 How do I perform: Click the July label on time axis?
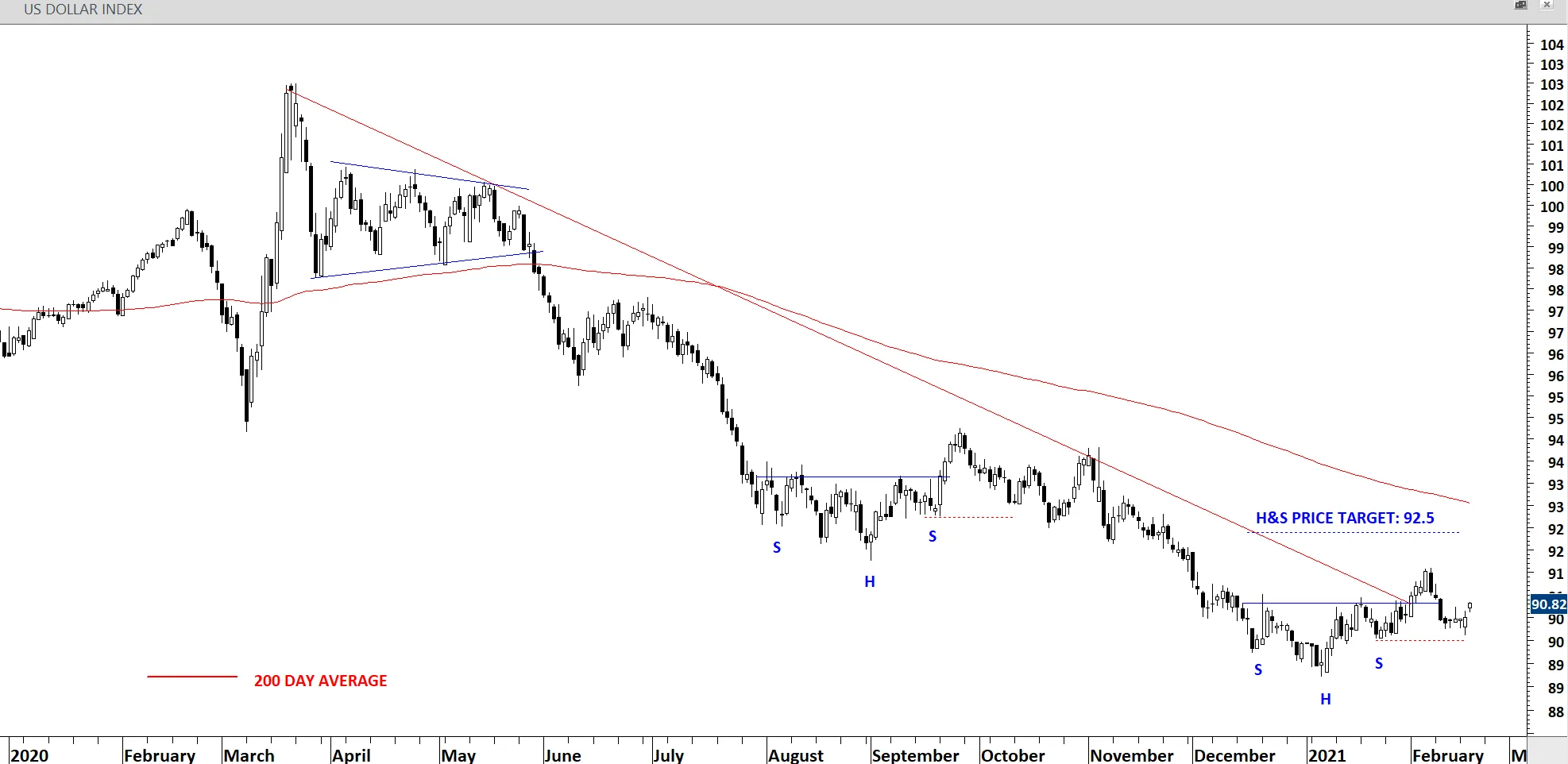[x=668, y=755]
